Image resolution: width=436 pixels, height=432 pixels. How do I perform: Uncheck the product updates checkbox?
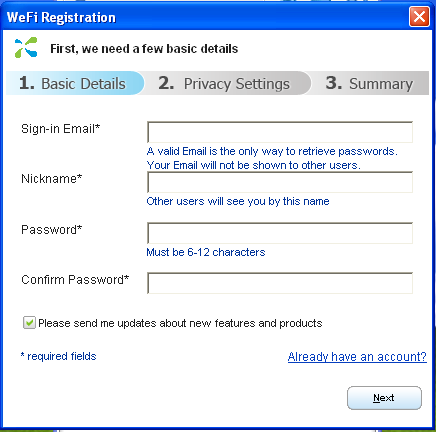29,323
